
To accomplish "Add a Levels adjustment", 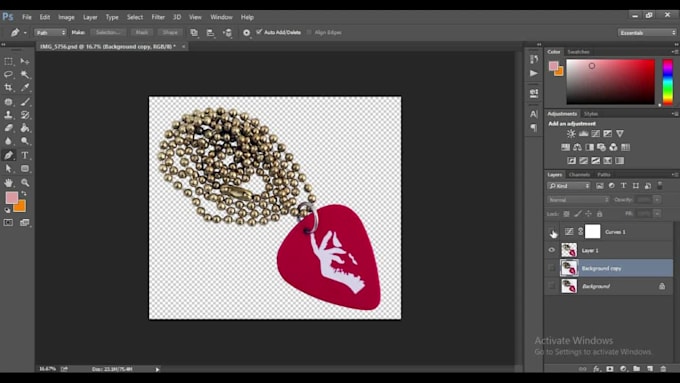I will [583, 134].
